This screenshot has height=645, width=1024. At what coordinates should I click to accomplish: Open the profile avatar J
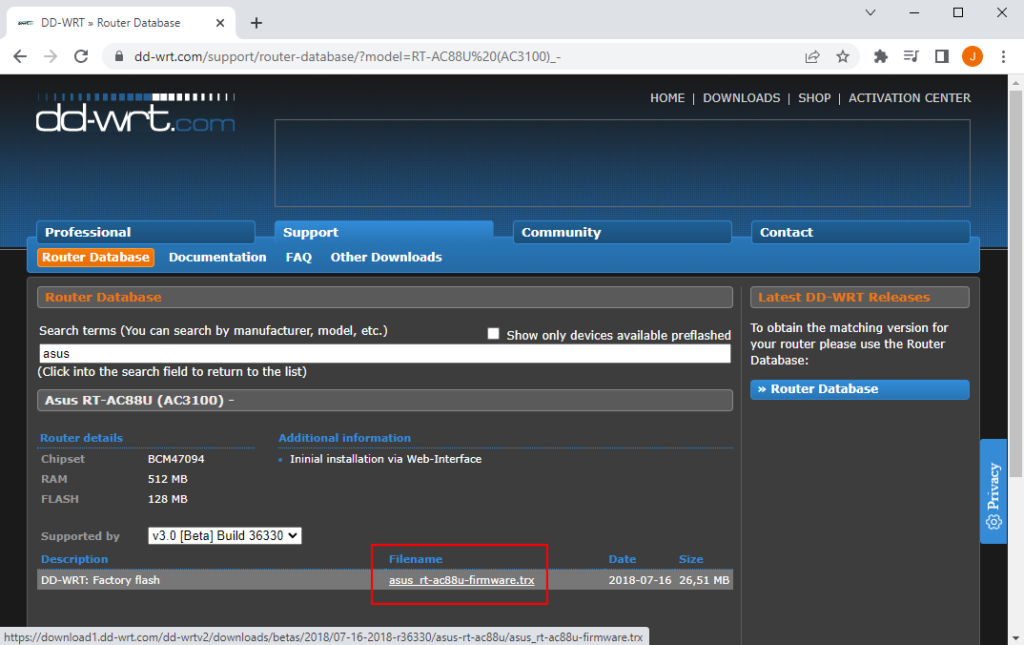pyautogui.click(x=972, y=57)
